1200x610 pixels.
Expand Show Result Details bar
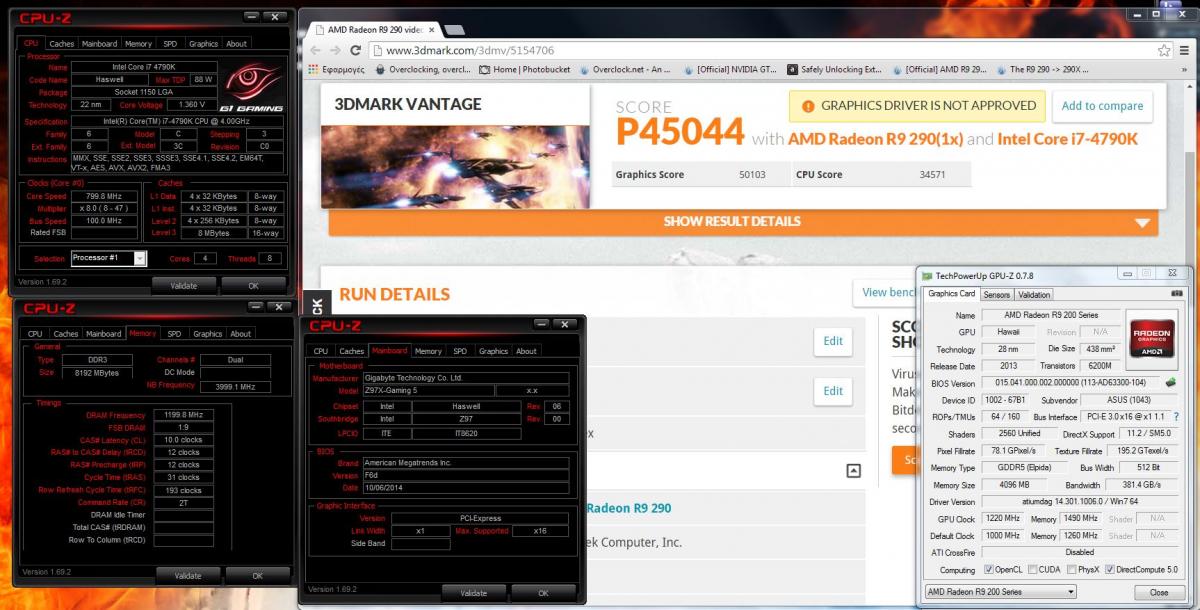pos(743,222)
